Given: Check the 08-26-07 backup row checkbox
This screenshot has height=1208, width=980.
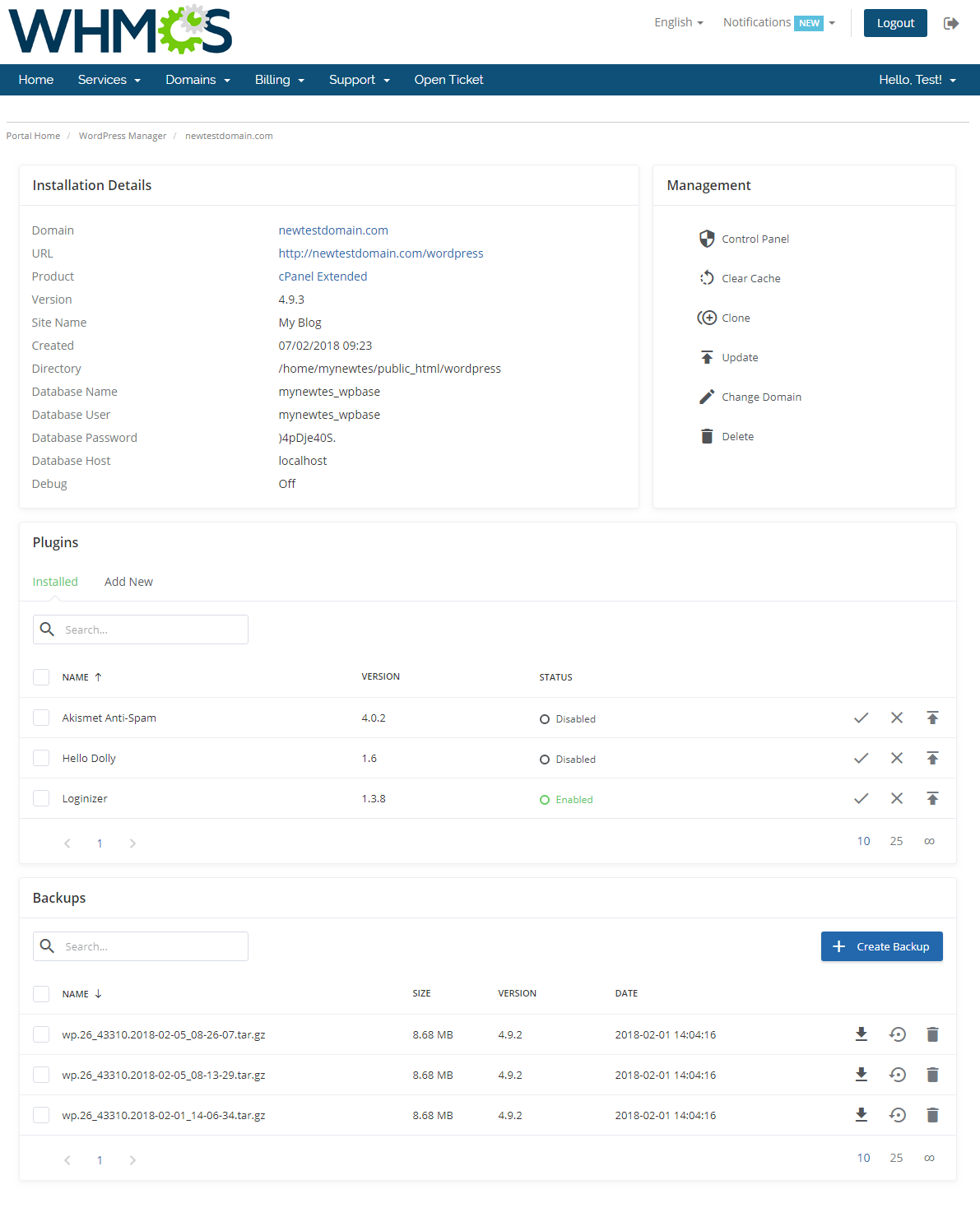Looking at the screenshot, I should 41,1034.
